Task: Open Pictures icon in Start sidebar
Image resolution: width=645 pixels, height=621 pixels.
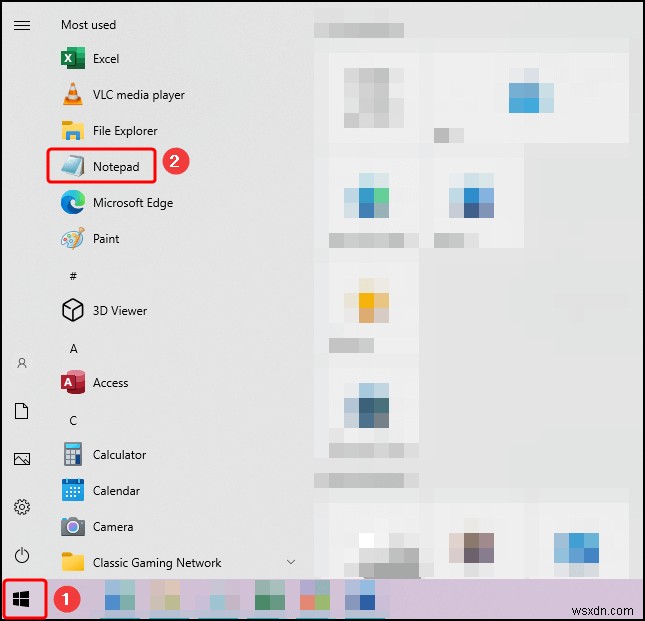Action: pos(22,459)
